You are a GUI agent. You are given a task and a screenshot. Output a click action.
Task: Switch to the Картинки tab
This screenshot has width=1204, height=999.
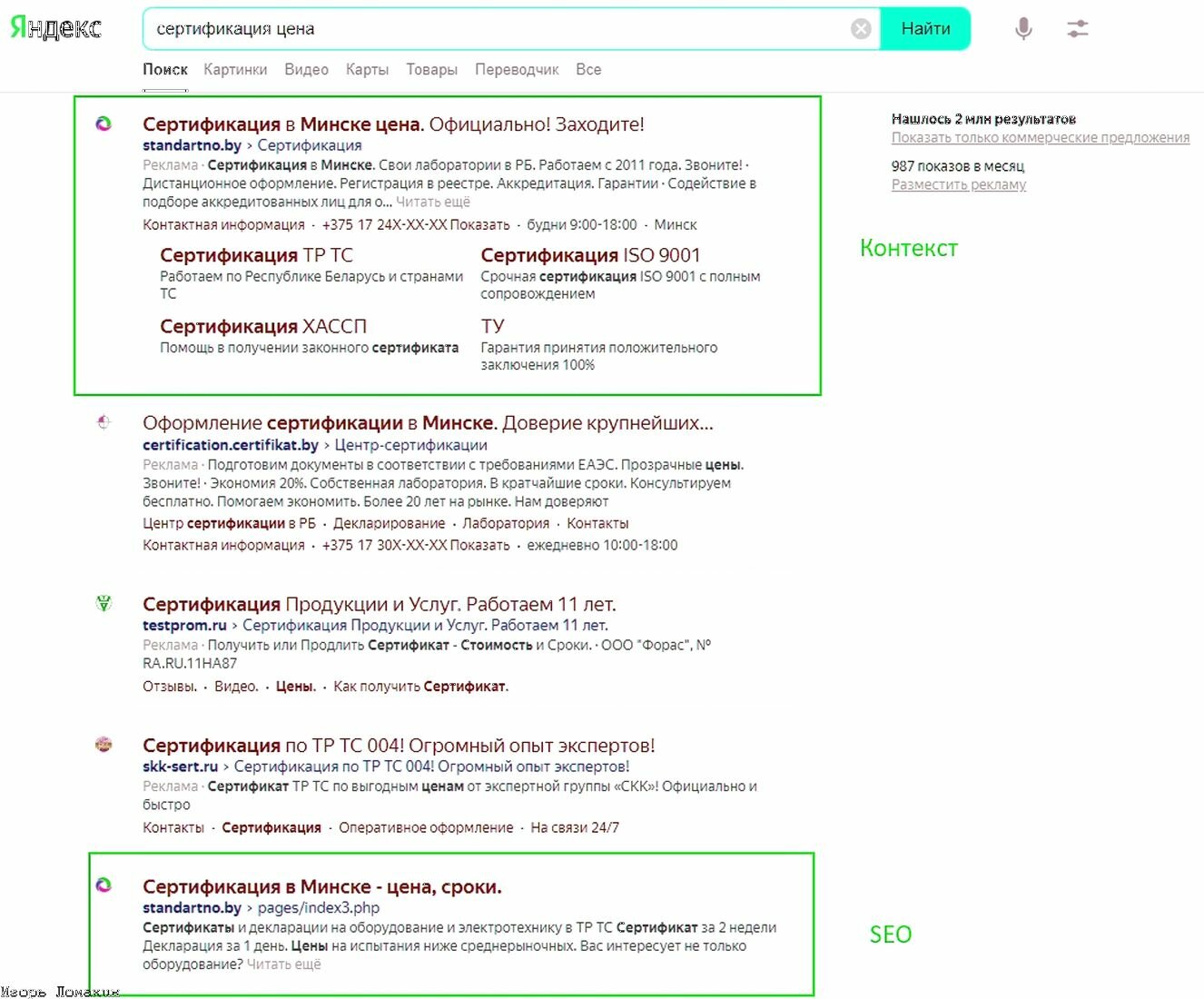coord(235,69)
